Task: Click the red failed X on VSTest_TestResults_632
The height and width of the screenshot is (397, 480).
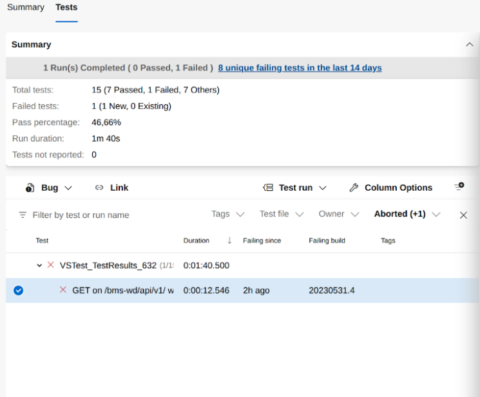Action: 51,265
